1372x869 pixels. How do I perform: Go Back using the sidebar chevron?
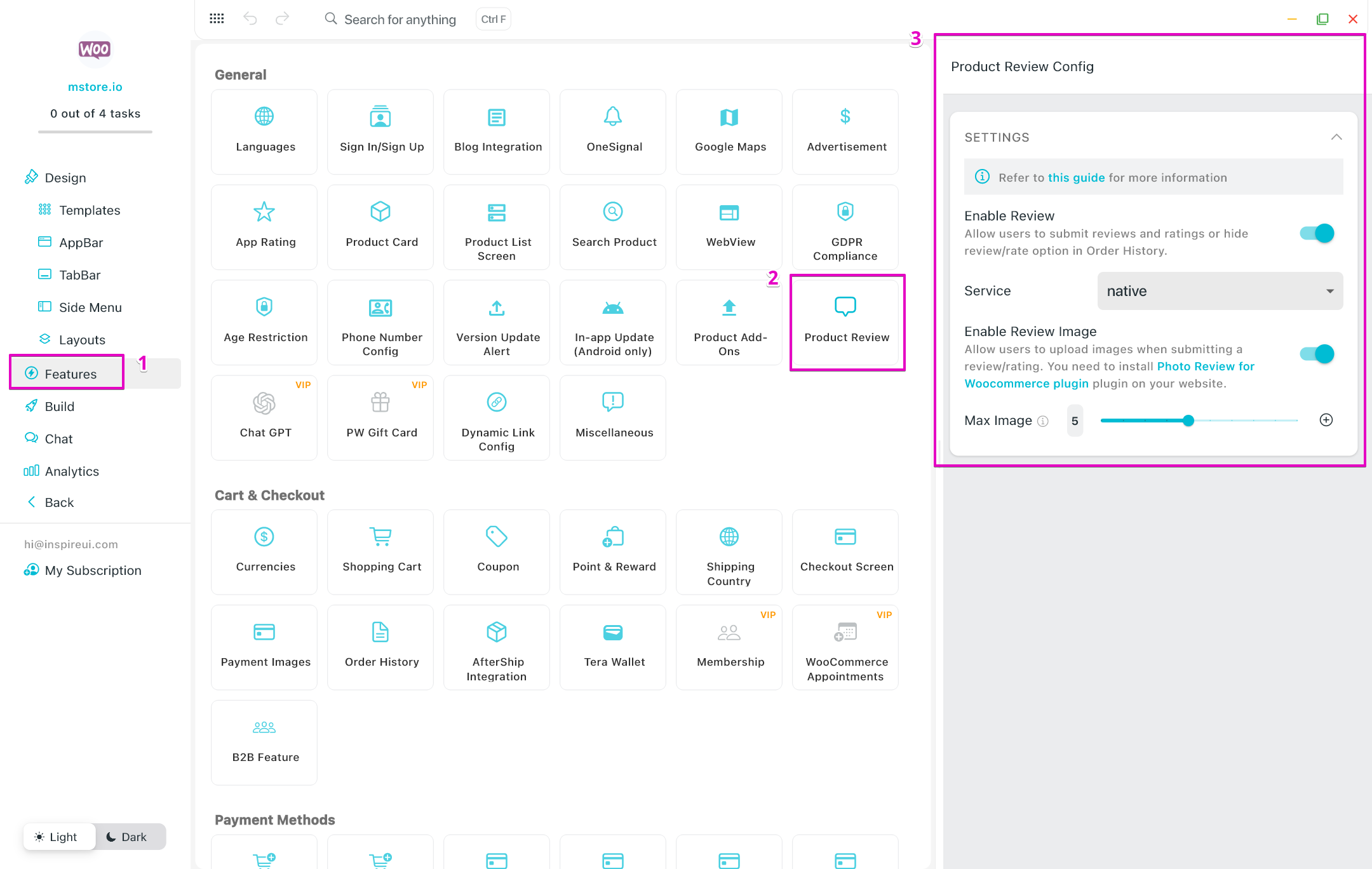click(x=32, y=502)
